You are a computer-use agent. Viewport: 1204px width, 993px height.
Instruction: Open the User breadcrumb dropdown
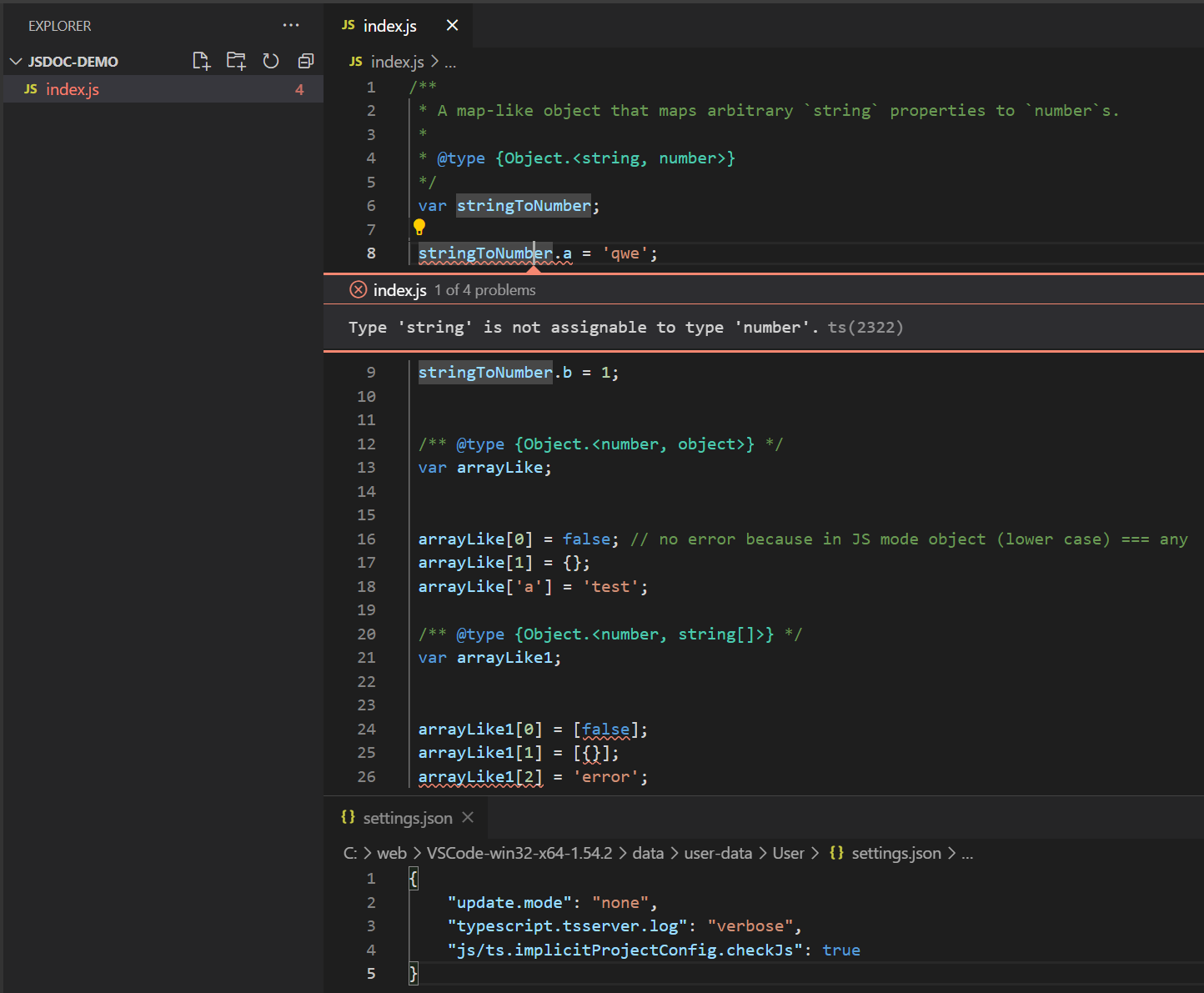point(788,852)
